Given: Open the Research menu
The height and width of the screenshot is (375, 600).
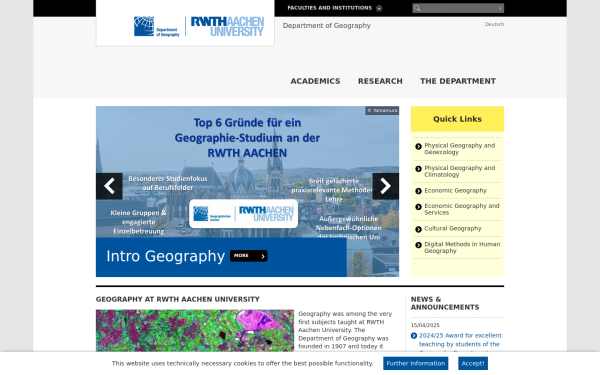Looking at the screenshot, I should coord(380,81).
